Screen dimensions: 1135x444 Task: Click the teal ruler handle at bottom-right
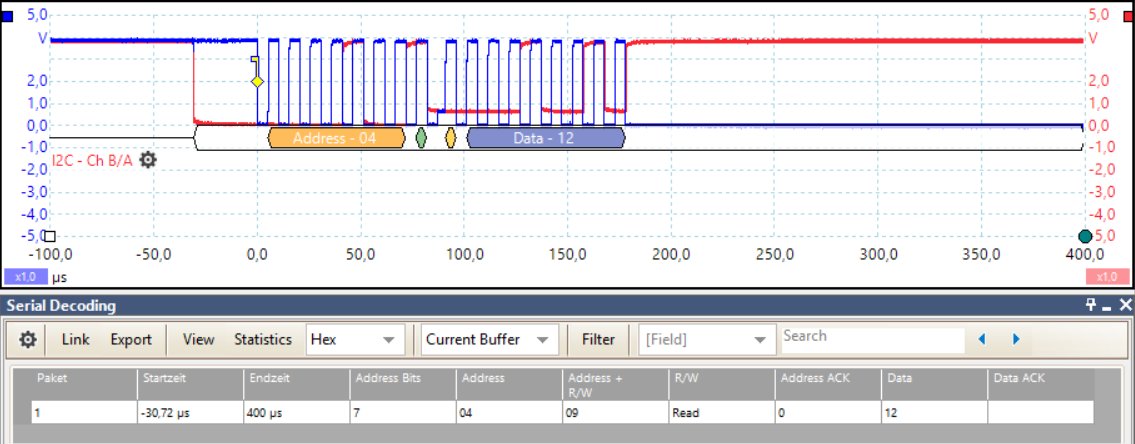(1084, 236)
